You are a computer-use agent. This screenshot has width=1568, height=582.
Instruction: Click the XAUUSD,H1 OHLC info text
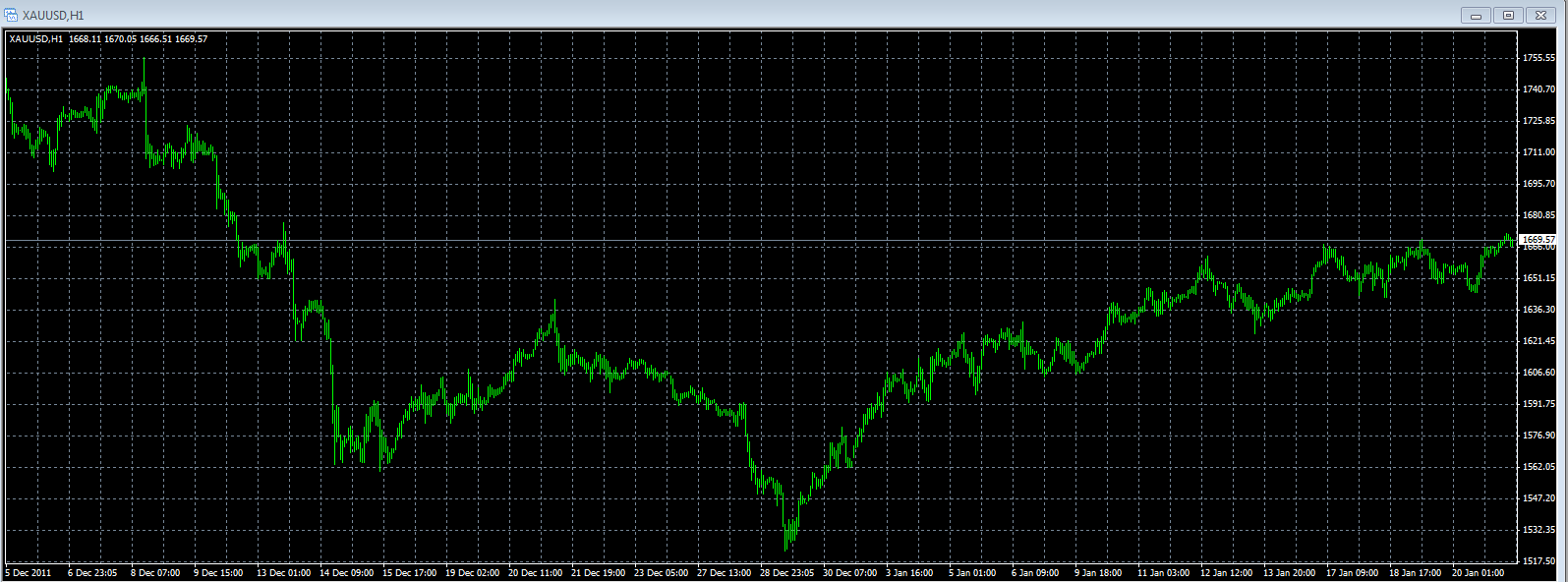tap(108, 39)
